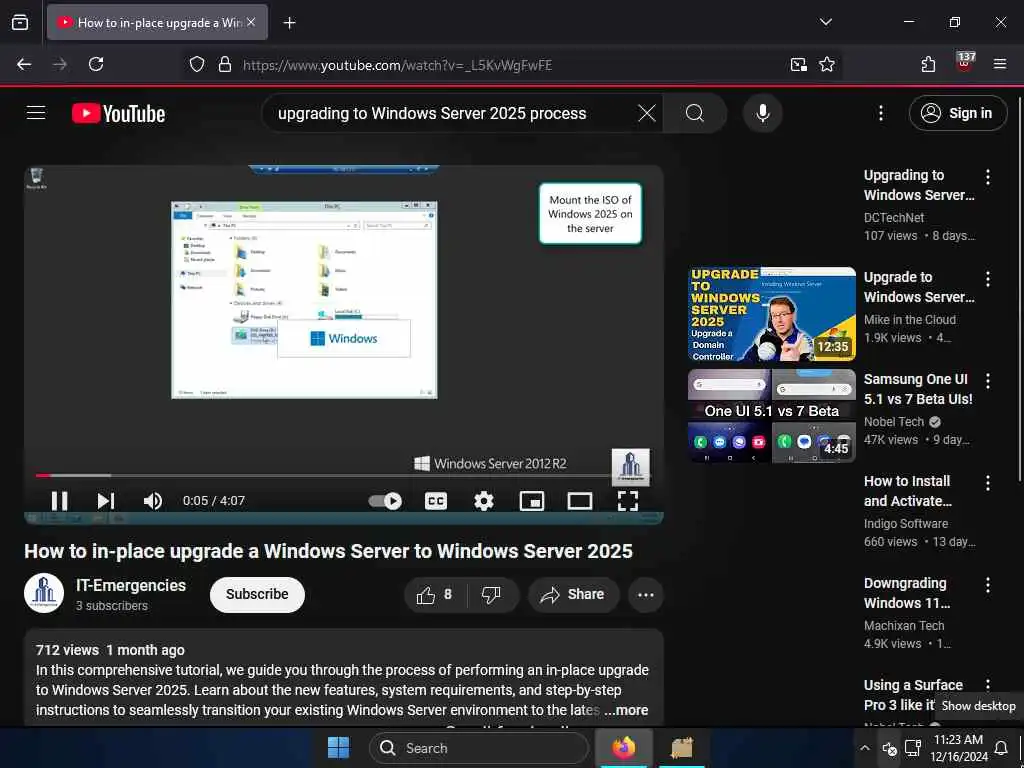Toggle the autoplay switch
The width and height of the screenshot is (1024, 768).
tap(385, 501)
